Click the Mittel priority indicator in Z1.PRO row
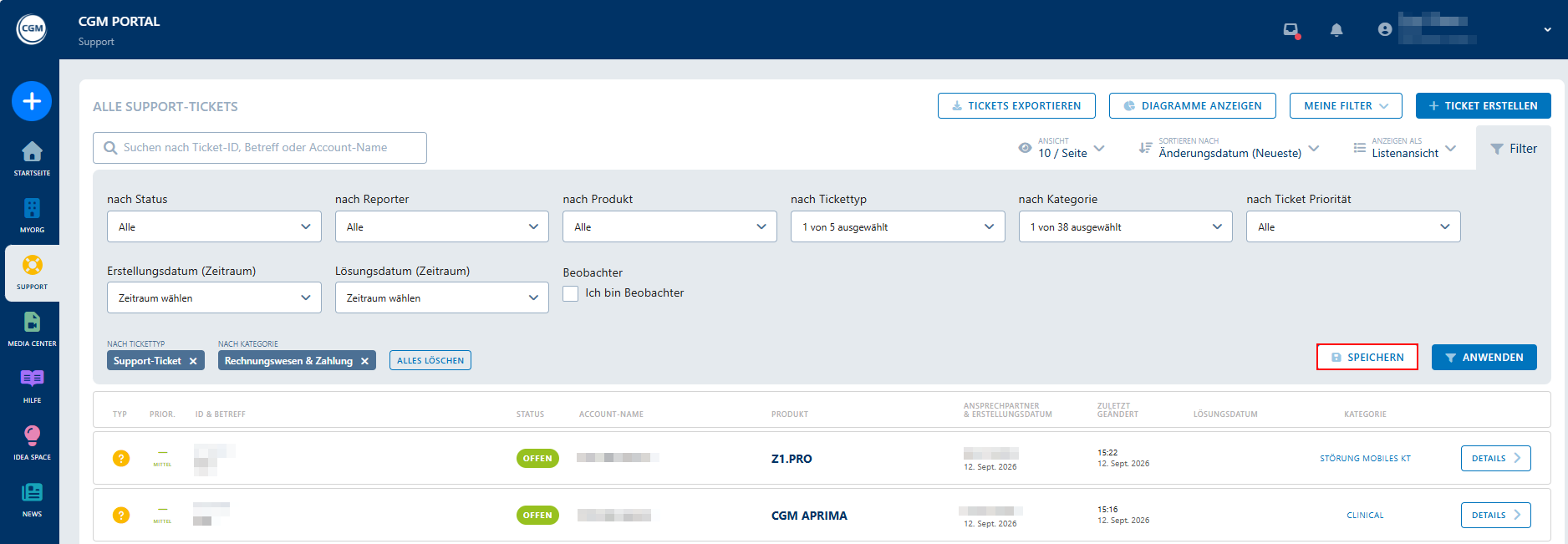This screenshot has height=544, width=1568. coord(162,458)
